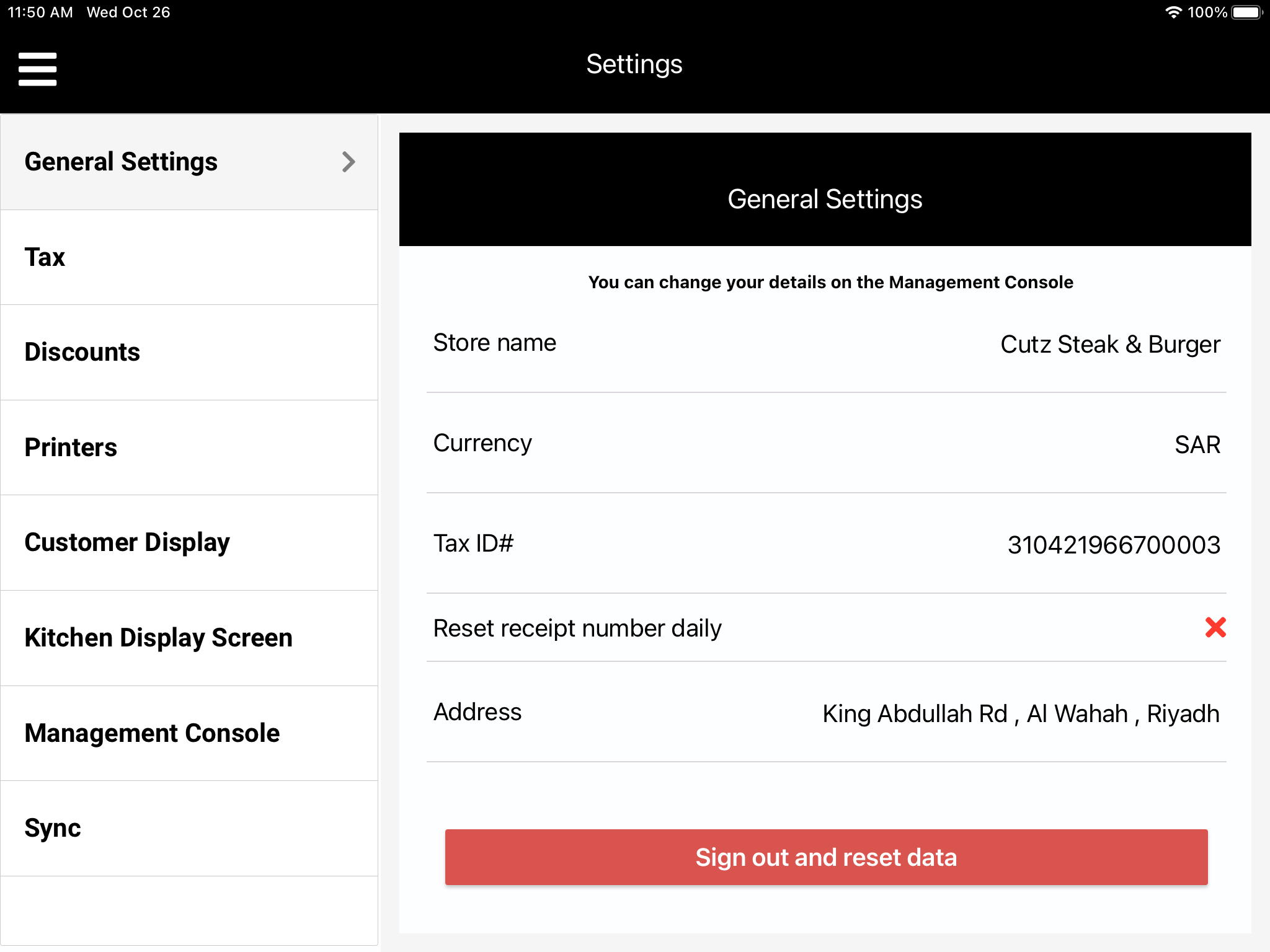
Task: Tap the 11:50 AM clock in status bar
Action: 40,12
